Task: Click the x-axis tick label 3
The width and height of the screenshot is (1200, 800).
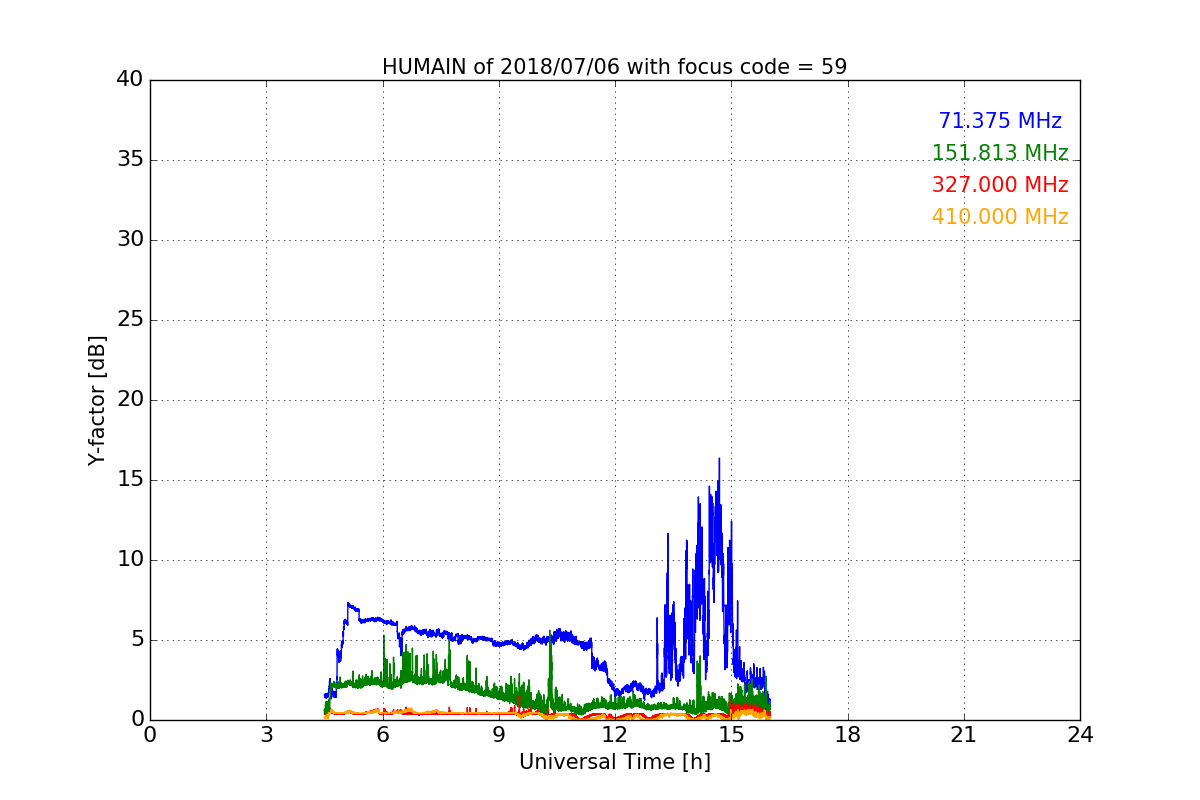Action: pyautogui.click(x=266, y=735)
